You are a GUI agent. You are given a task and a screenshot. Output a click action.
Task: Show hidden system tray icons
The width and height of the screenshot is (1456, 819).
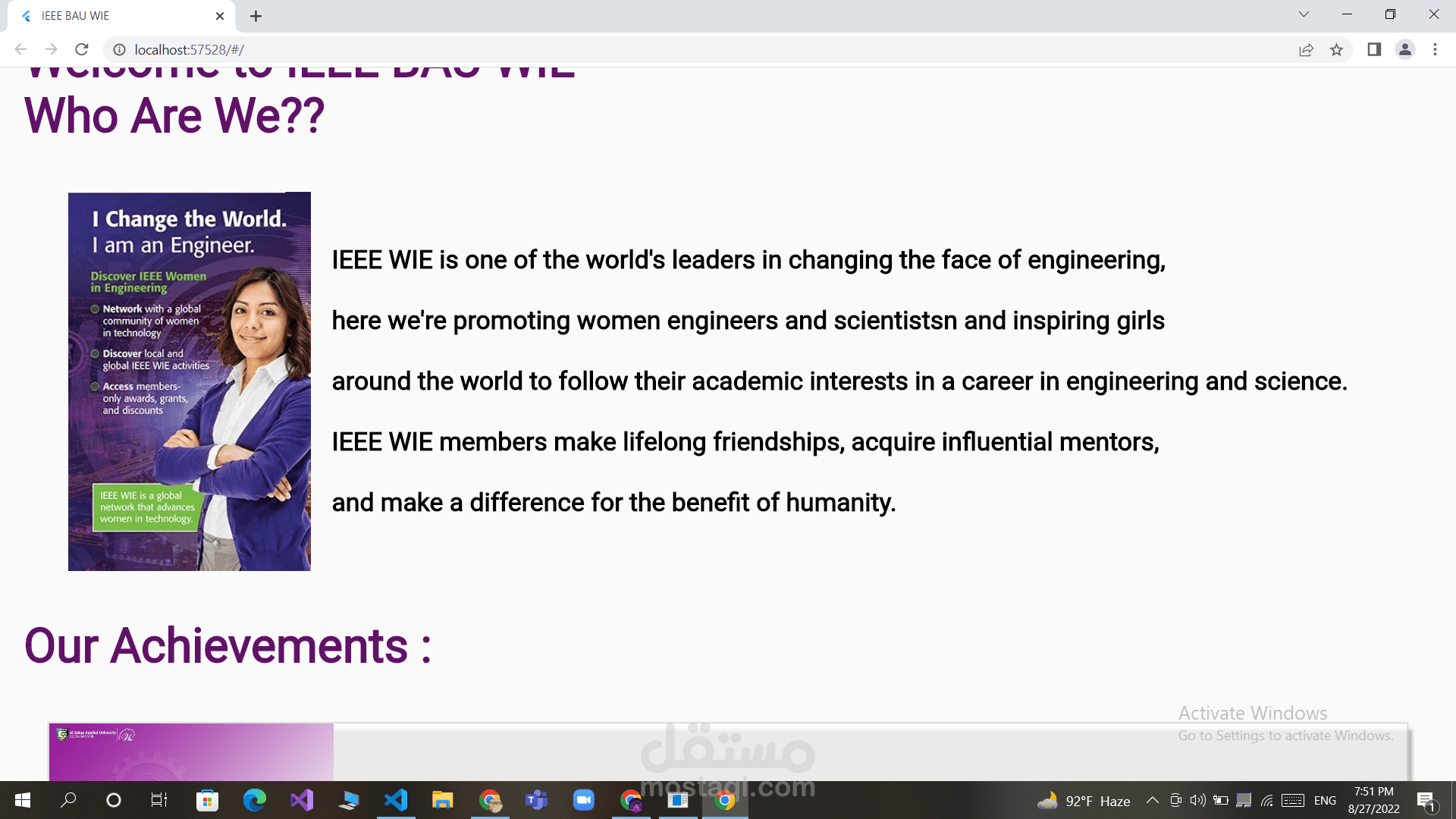click(1152, 800)
